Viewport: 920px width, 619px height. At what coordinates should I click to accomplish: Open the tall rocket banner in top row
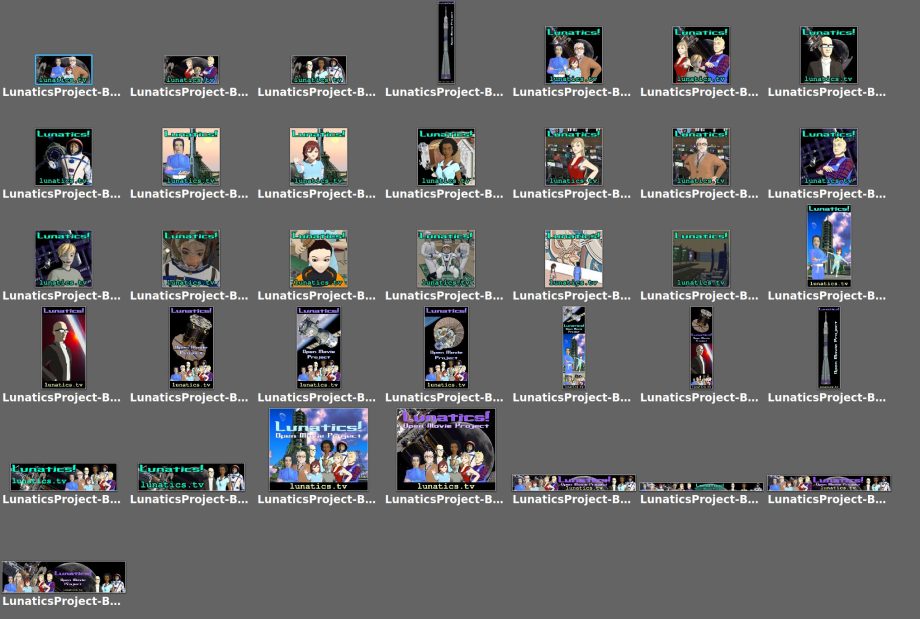(446, 42)
